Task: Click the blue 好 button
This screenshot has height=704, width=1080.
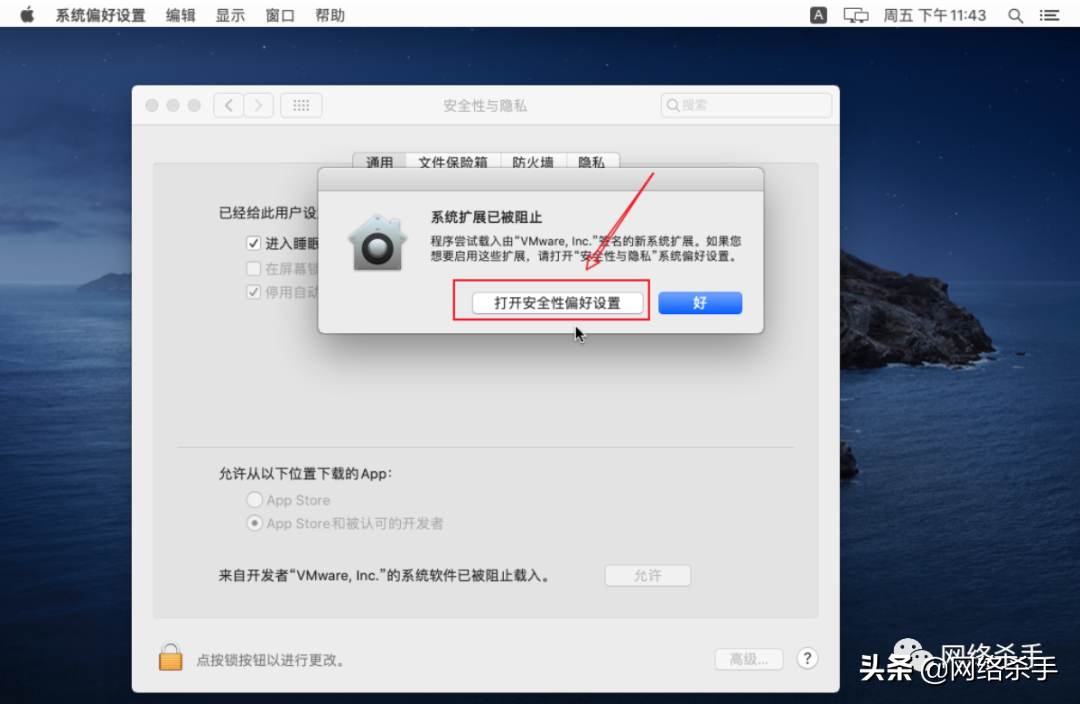Action: point(700,303)
